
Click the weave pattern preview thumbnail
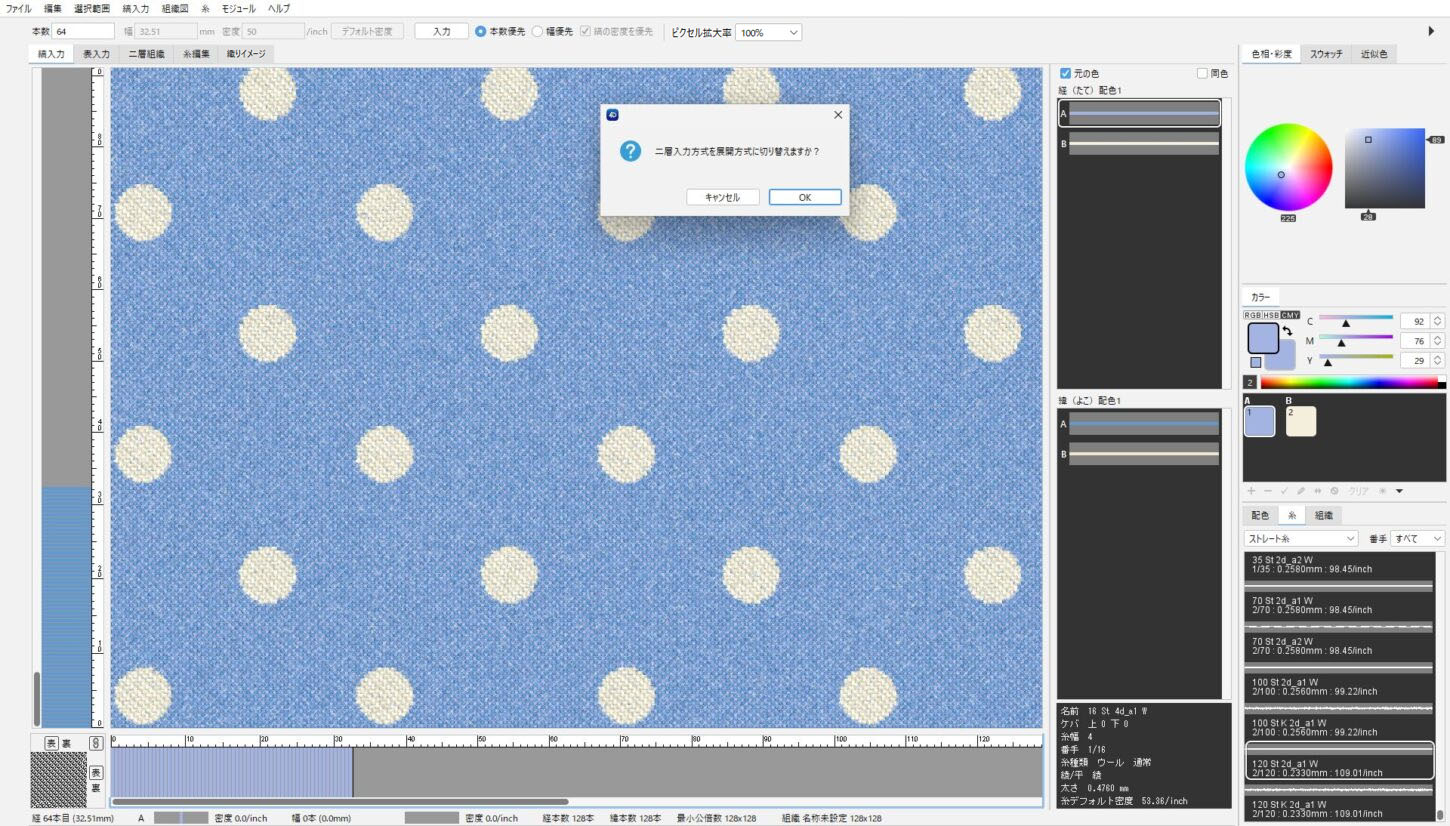[x=59, y=780]
